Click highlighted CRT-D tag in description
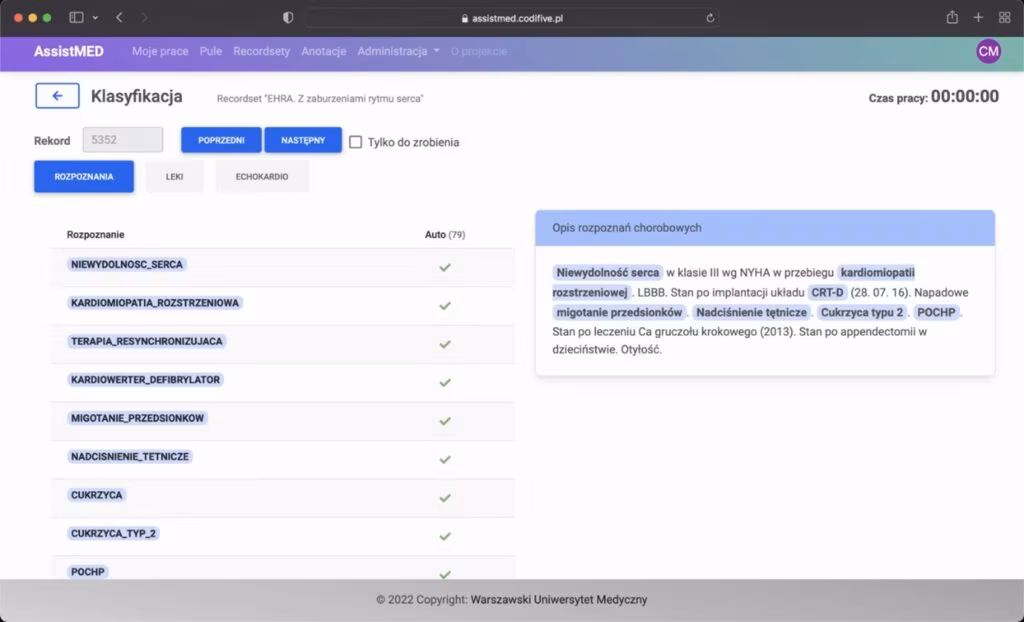The height and width of the screenshot is (622, 1024). click(827, 293)
